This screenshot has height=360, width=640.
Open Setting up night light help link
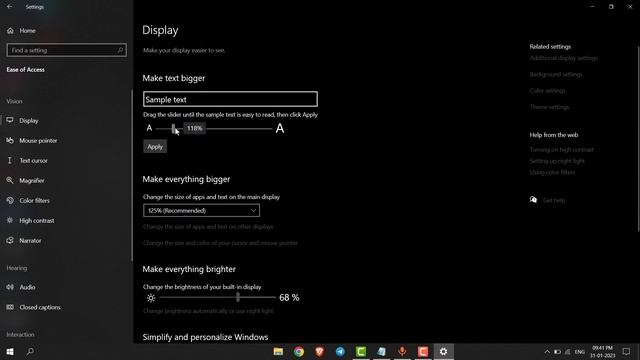[x=557, y=161]
